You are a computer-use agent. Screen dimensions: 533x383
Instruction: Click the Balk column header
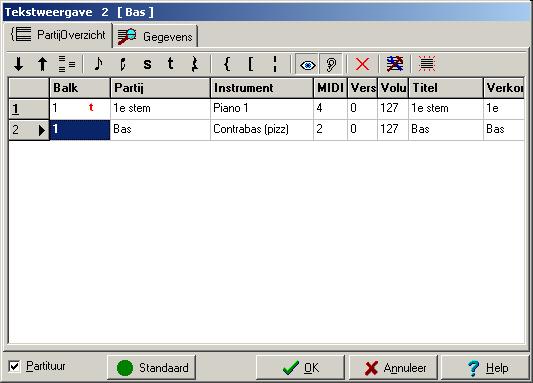pyautogui.click(x=80, y=88)
